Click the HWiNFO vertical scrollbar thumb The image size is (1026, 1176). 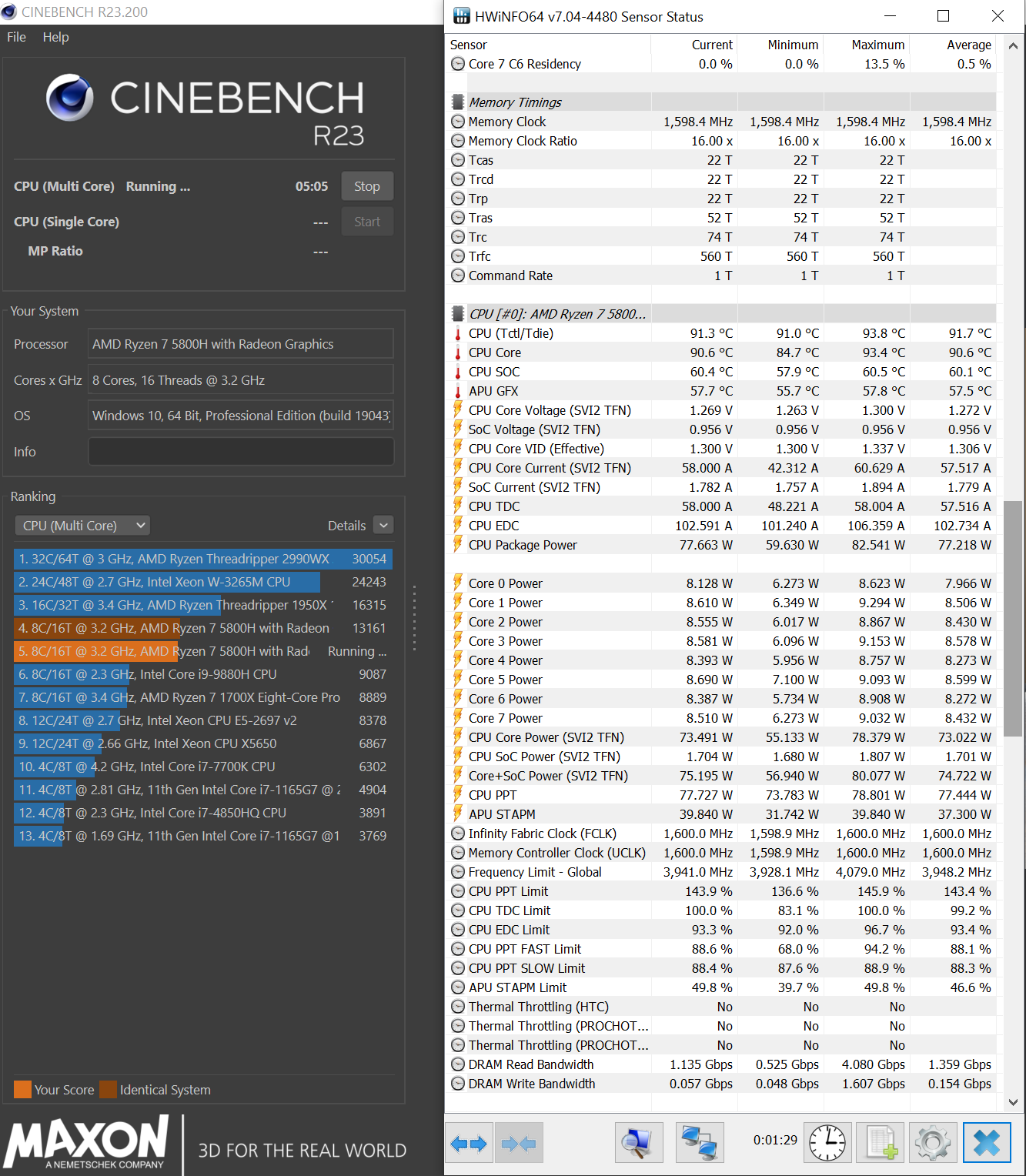pyautogui.click(x=1013, y=619)
